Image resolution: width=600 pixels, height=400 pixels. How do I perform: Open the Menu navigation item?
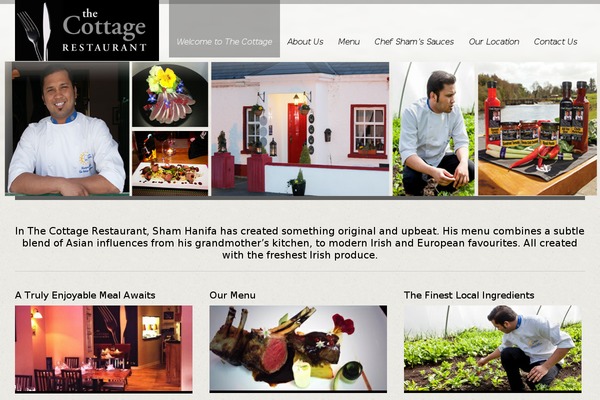click(x=349, y=41)
